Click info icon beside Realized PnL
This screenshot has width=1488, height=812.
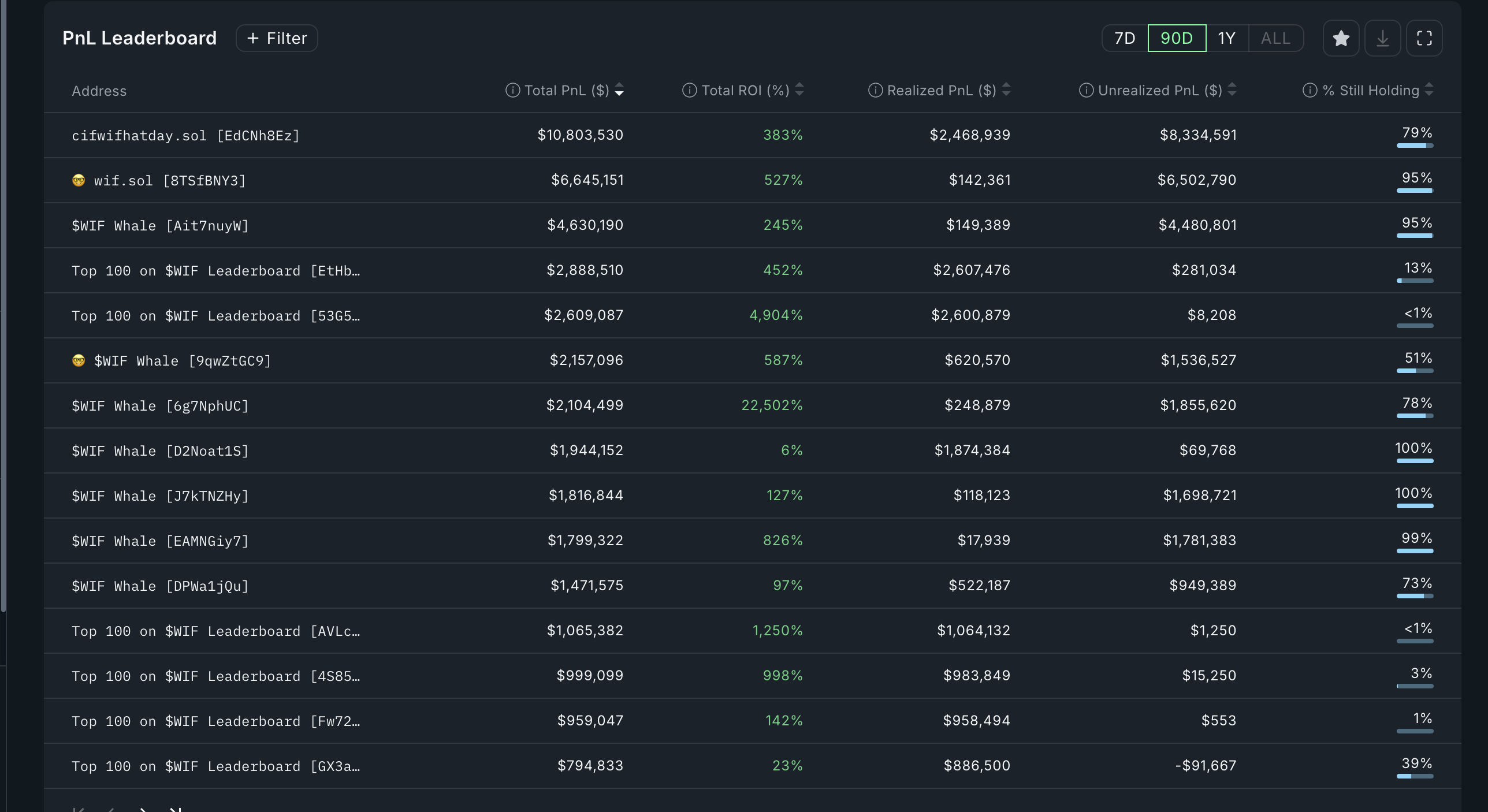[x=875, y=90]
